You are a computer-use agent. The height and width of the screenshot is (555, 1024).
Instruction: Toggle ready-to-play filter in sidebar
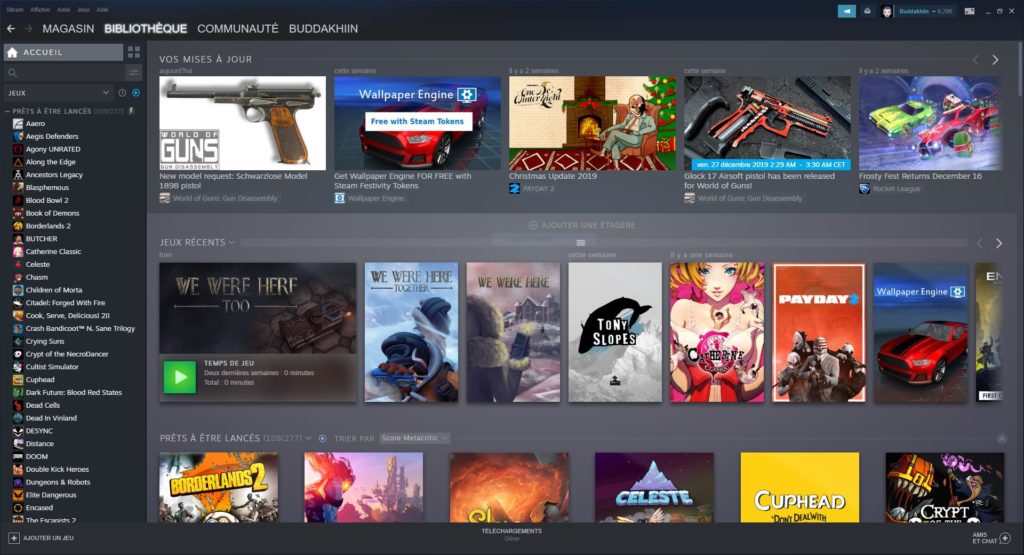(x=136, y=93)
